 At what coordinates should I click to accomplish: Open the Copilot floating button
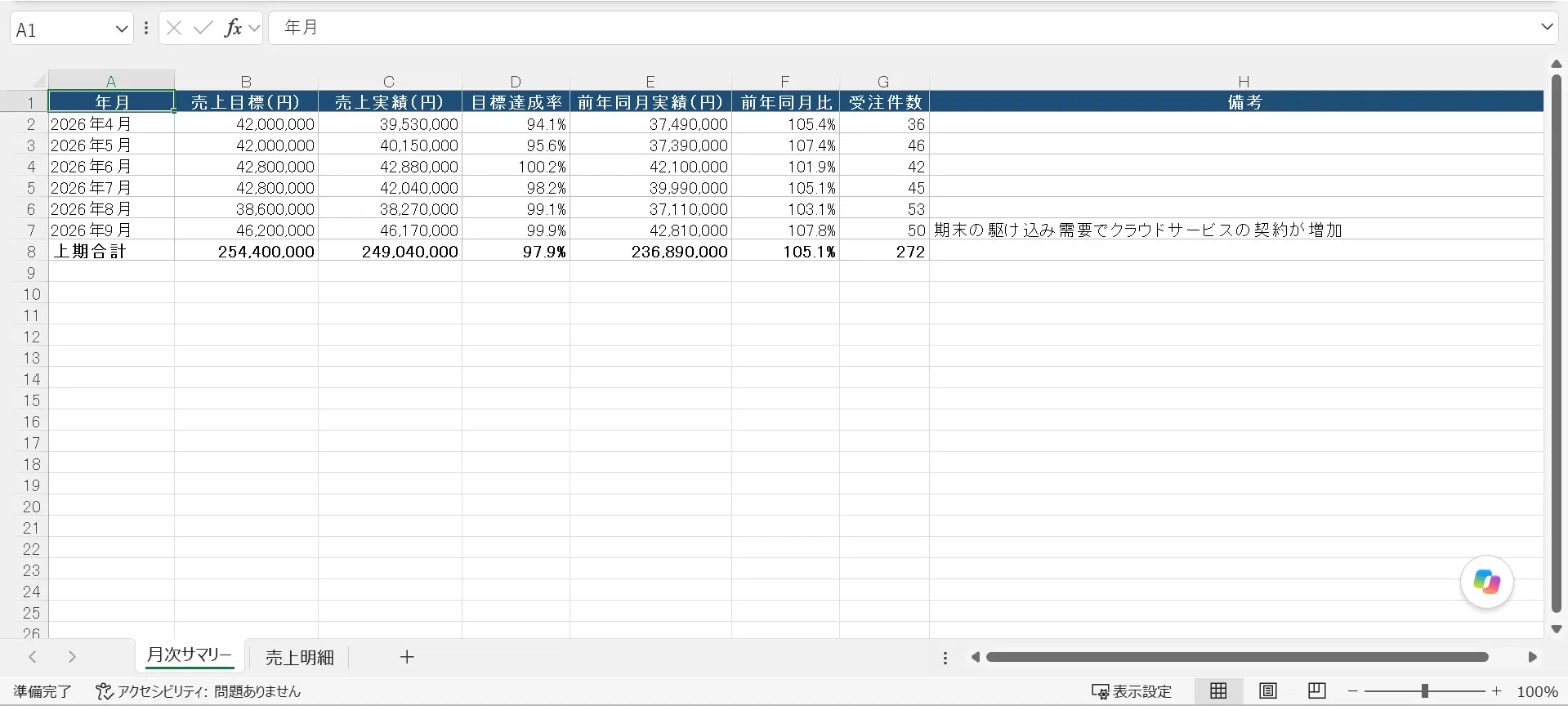1486,582
